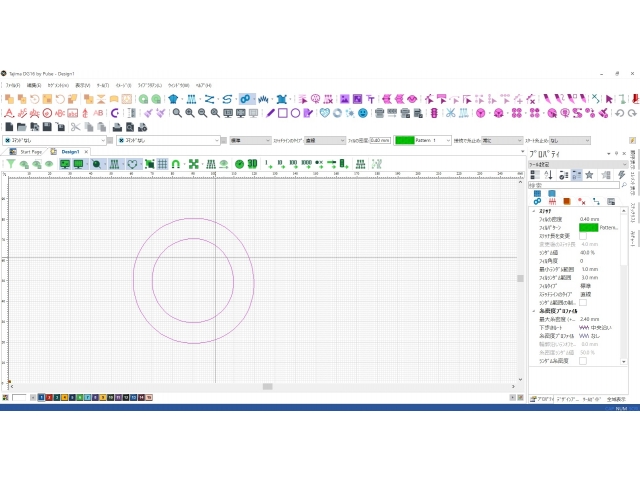The width and height of the screenshot is (640, 480).
Task: Open the '直線' stitch line type dropdown
Action: (x=325, y=140)
